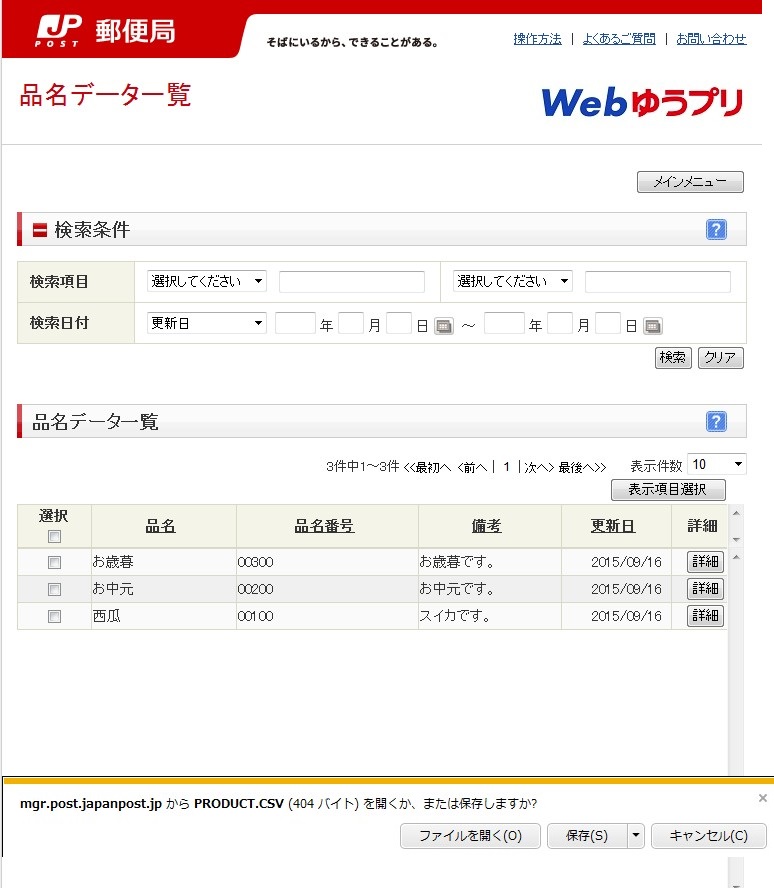Click the help icon in 検索条件 header
Viewport: 774px width, 888px height.
(x=716, y=230)
